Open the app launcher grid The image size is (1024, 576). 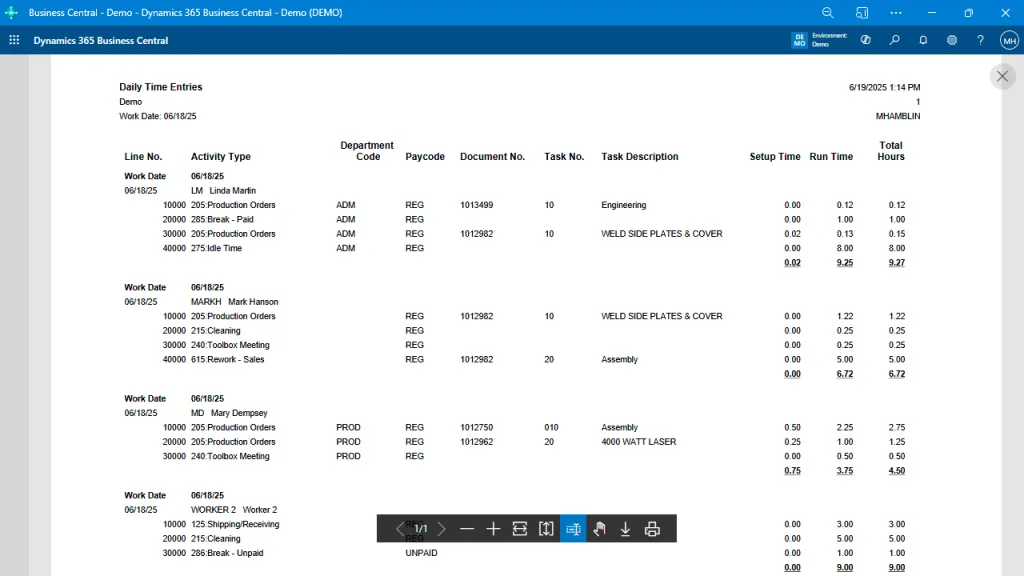[14, 40]
